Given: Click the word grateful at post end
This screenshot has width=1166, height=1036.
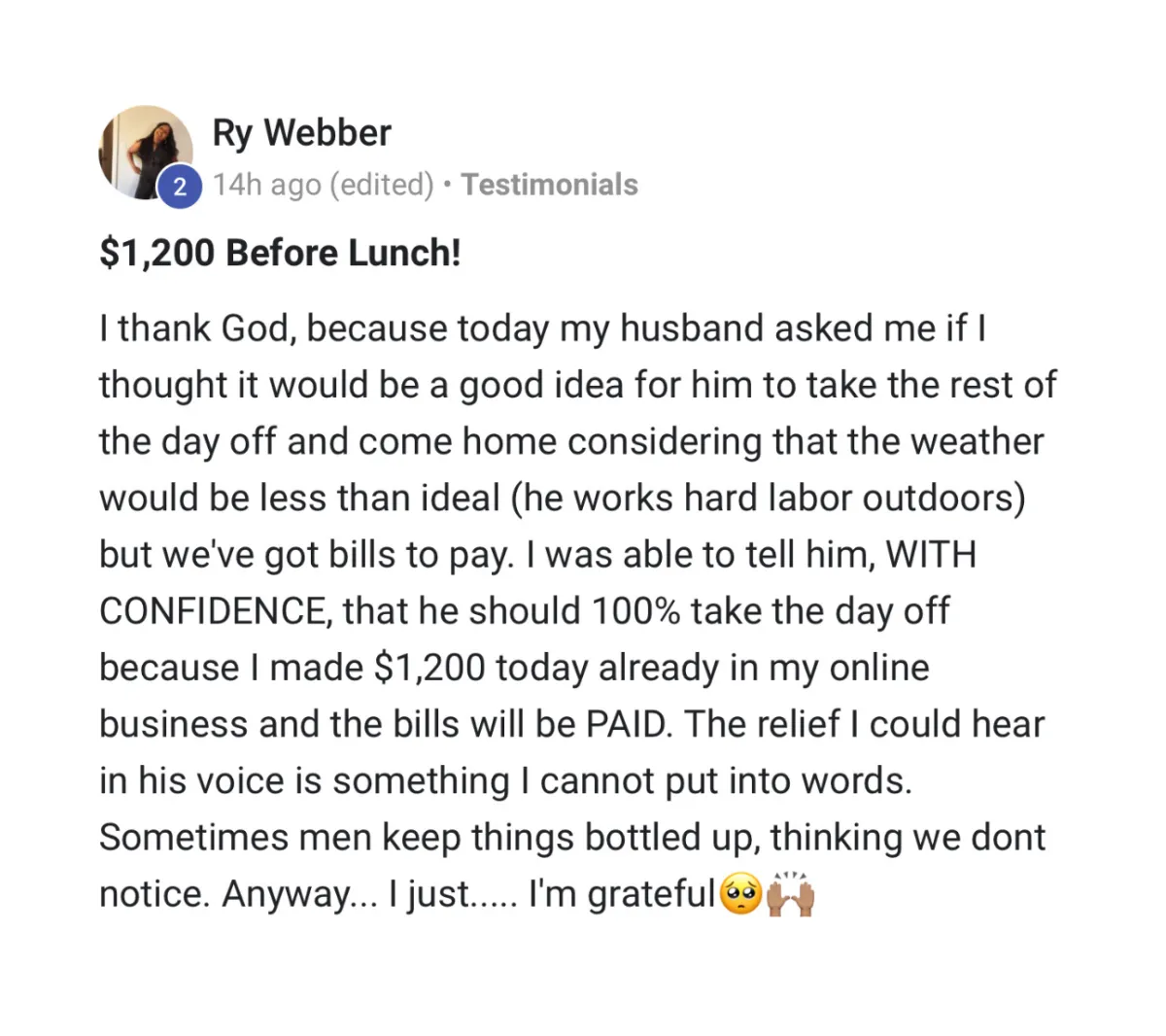Looking at the screenshot, I should point(652,894).
